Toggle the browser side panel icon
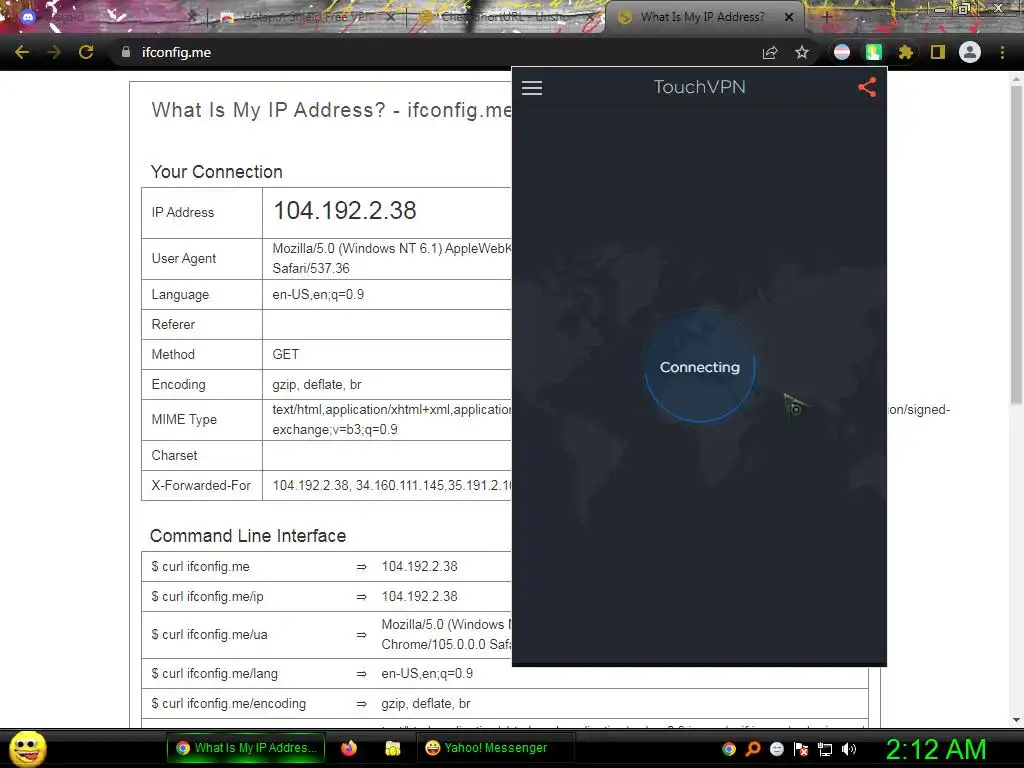The image size is (1024, 768). (938, 52)
